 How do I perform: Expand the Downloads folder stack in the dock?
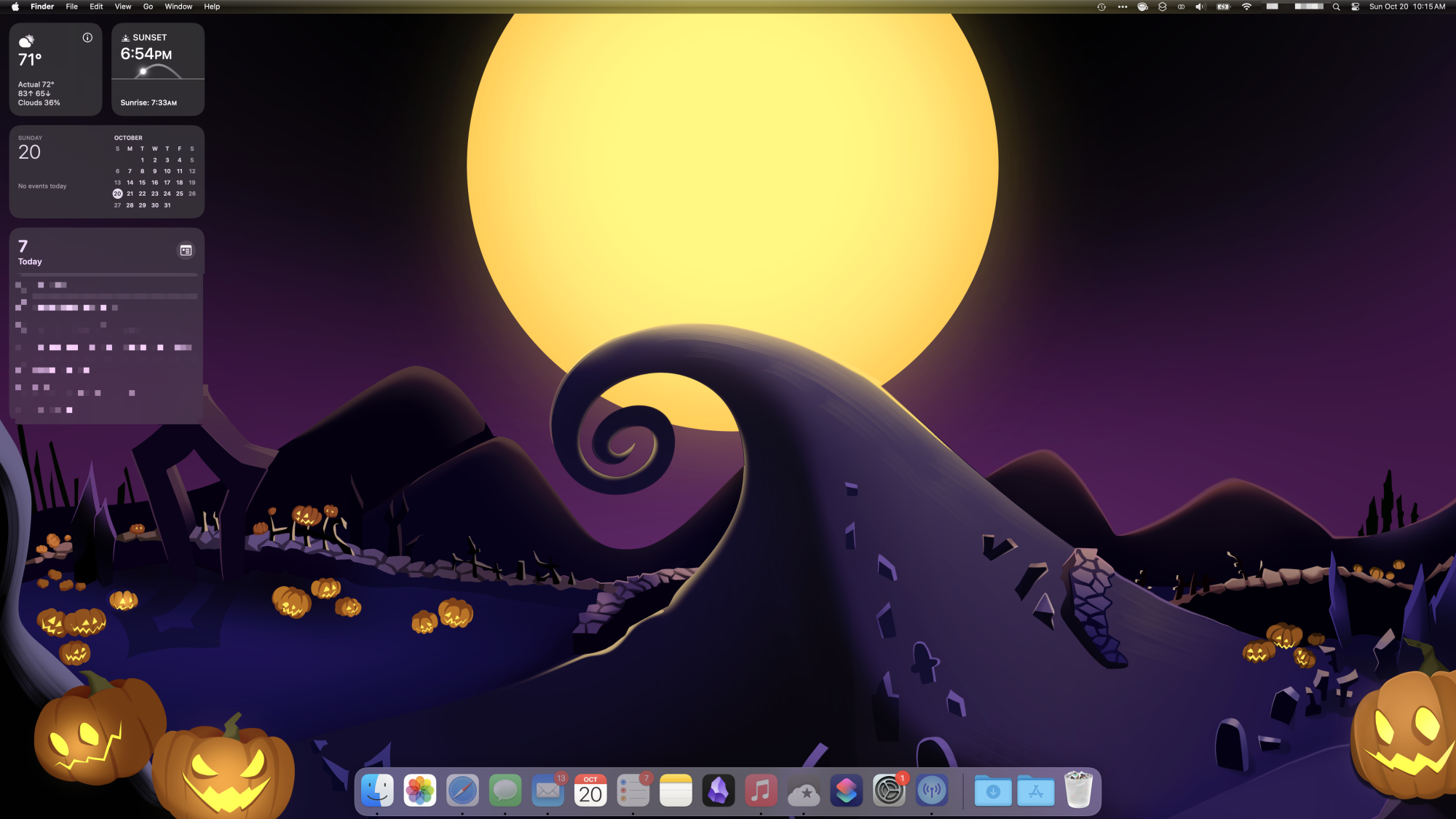993,791
